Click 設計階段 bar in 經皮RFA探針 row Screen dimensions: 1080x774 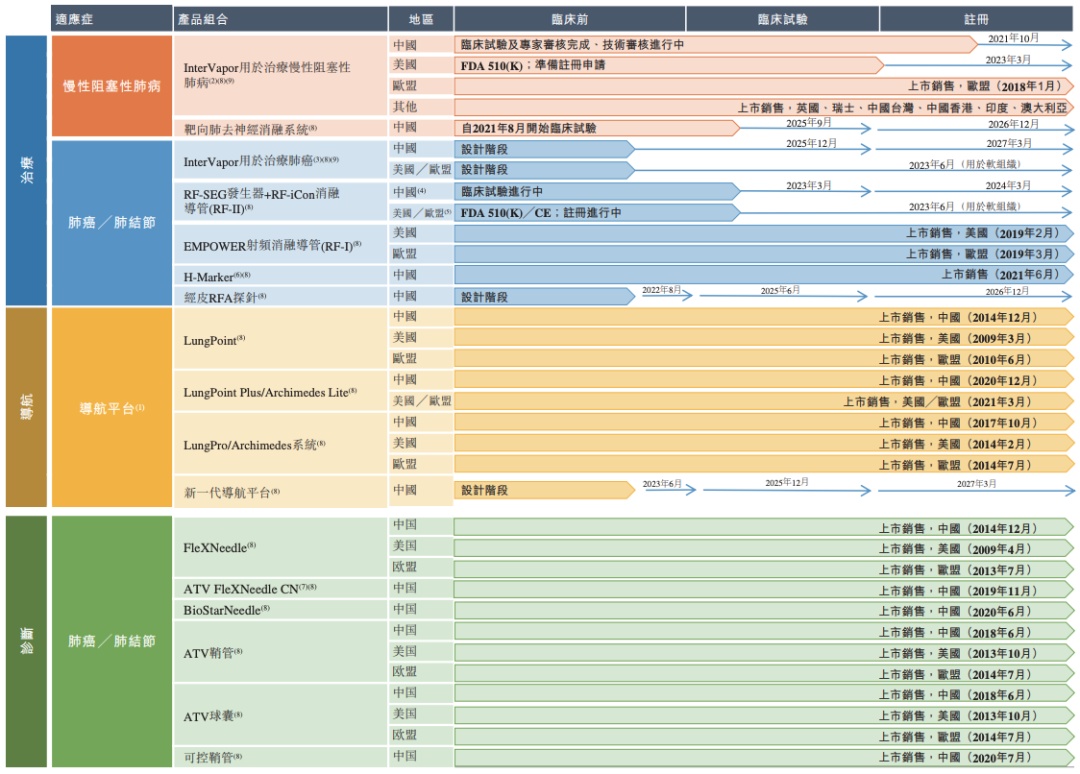pos(544,297)
